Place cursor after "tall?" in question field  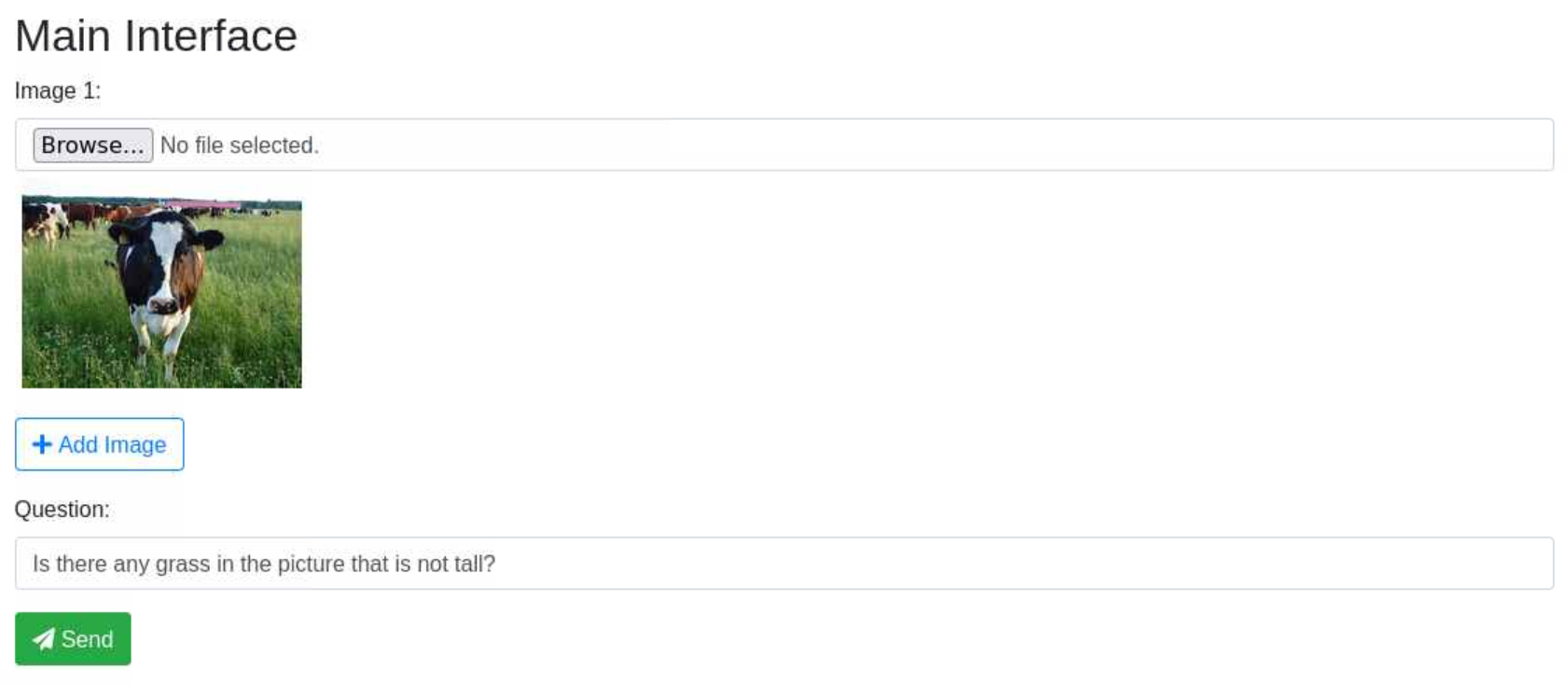click(497, 565)
